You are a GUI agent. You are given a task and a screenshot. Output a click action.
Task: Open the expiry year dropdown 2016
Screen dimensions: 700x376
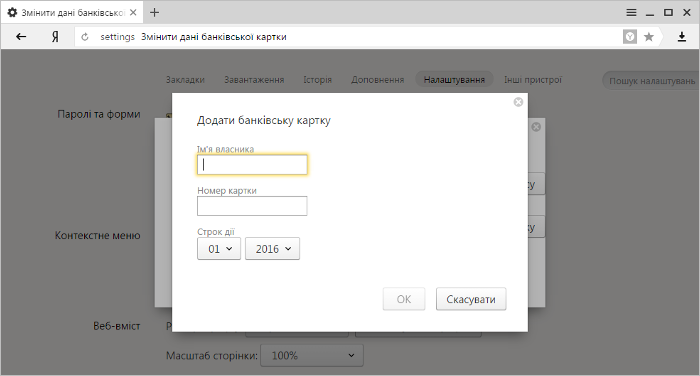tap(272, 249)
